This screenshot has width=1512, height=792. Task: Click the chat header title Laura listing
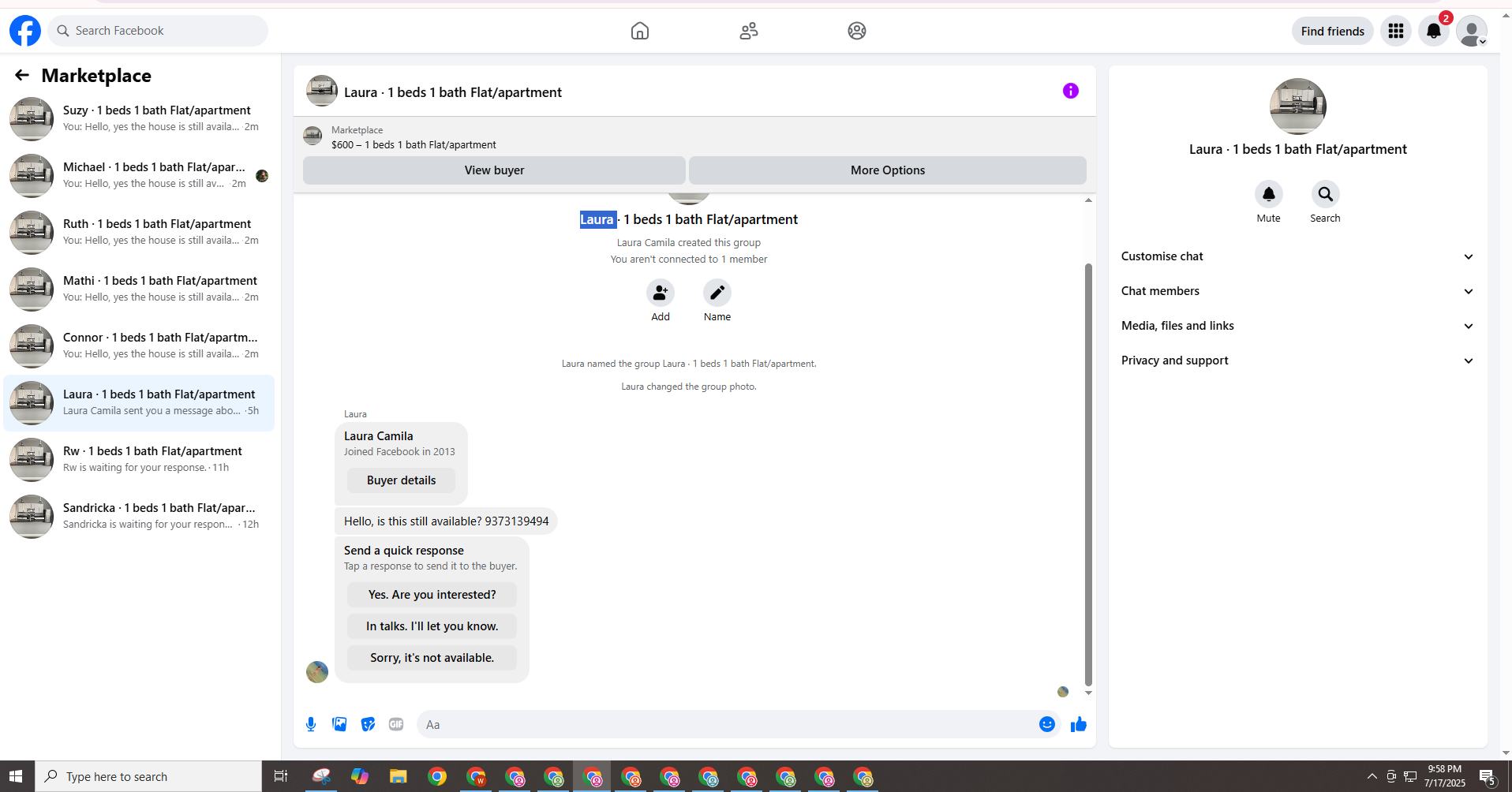coord(453,92)
